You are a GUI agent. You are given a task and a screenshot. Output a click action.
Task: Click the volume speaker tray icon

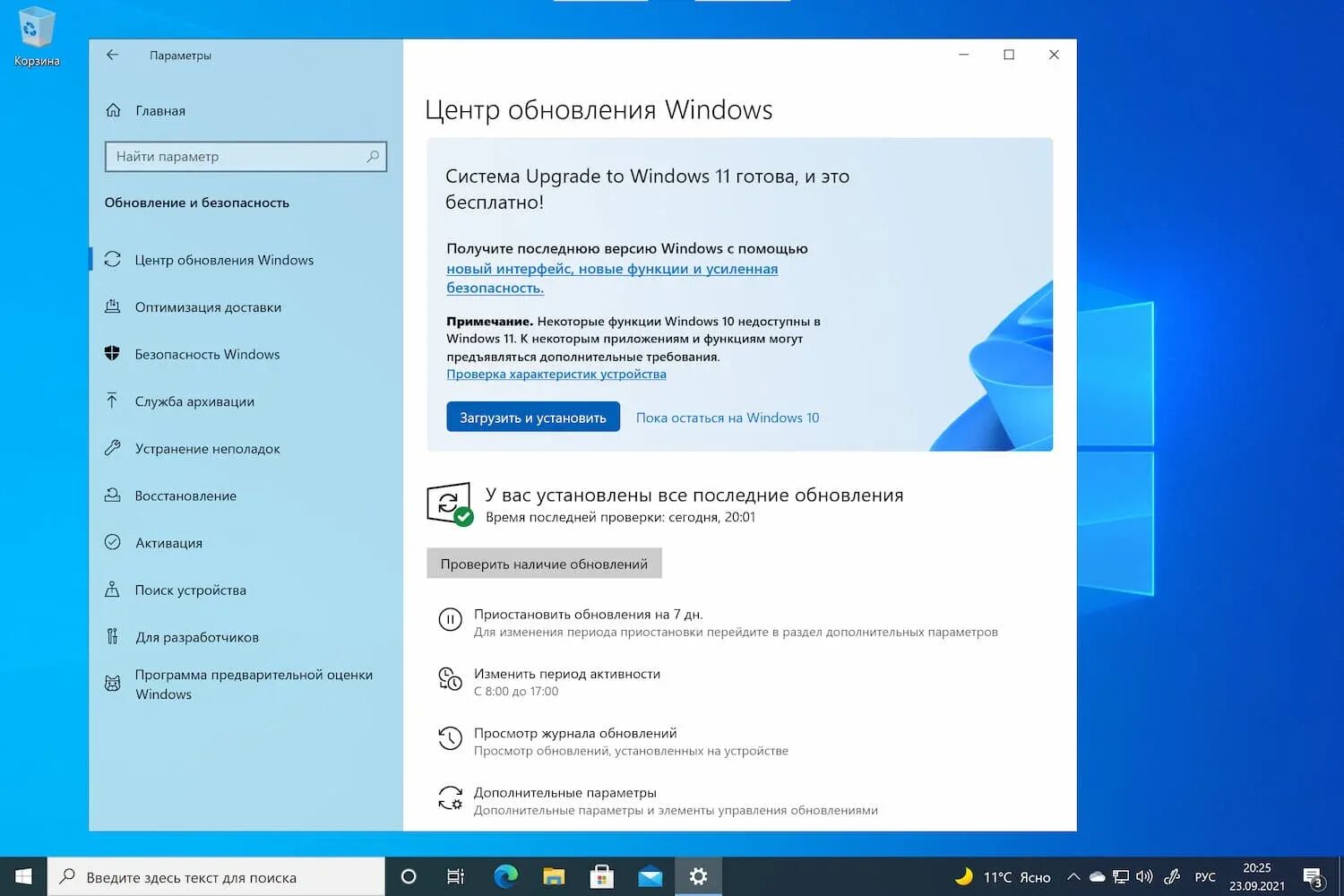coord(1144,876)
